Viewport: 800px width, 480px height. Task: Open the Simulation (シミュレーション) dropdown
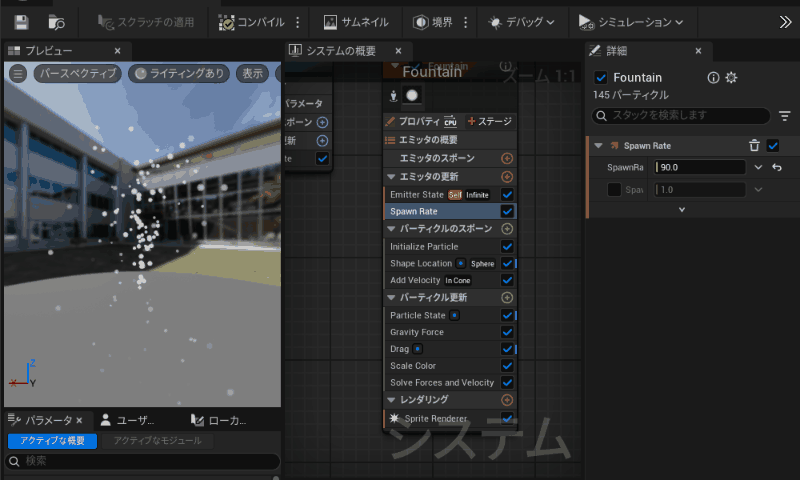coord(632,22)
